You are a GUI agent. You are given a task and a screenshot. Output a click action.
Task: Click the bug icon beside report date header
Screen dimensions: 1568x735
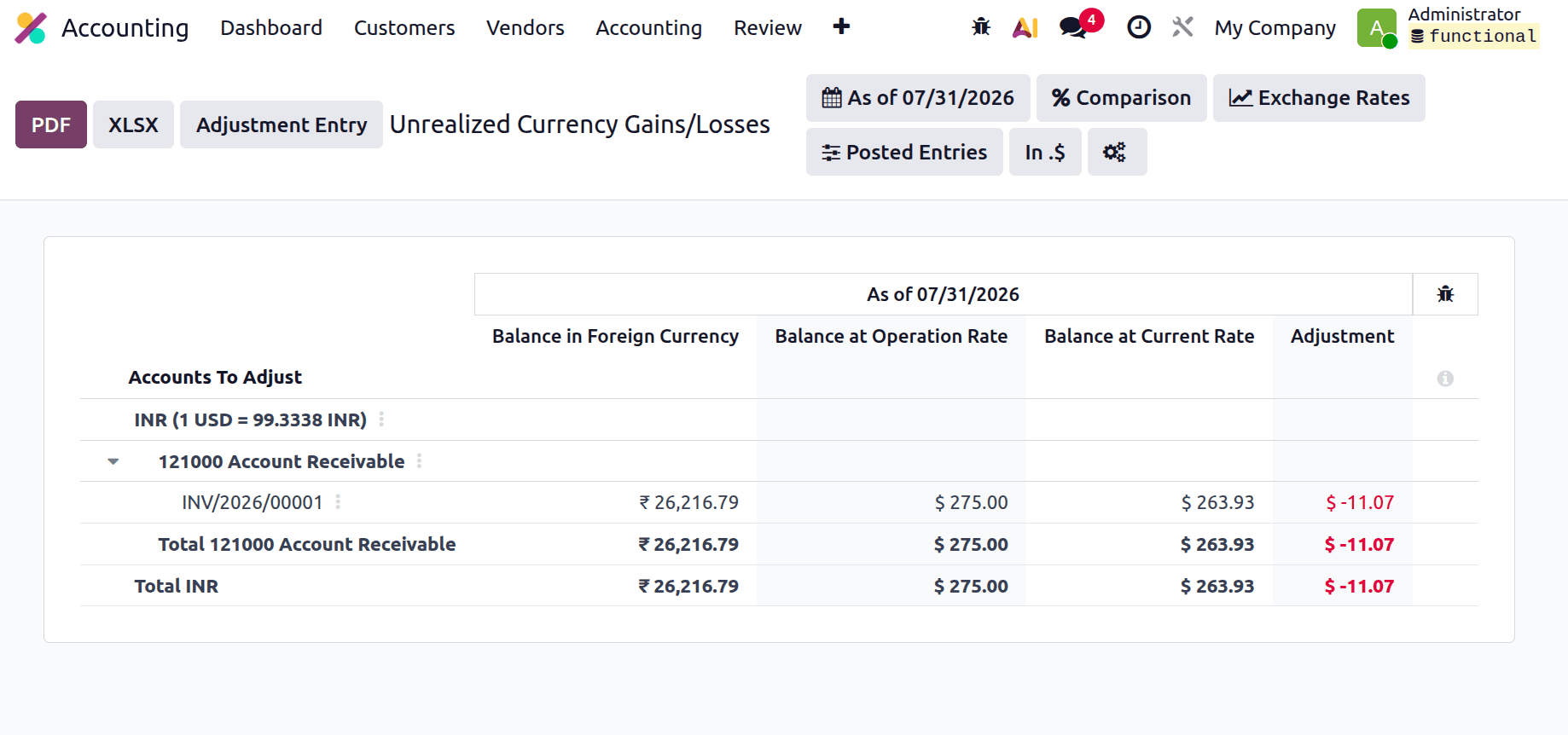point(1445,294)
